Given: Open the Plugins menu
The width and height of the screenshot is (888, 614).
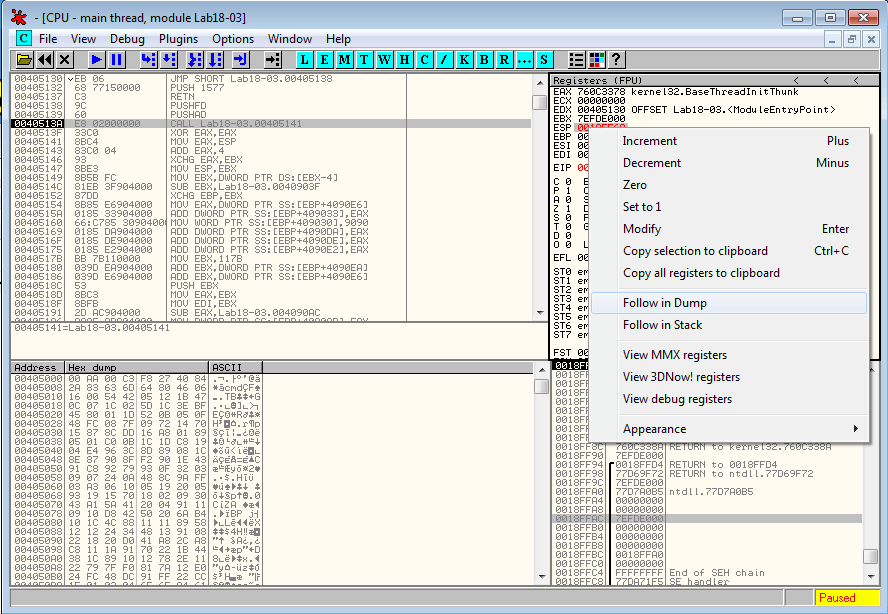Looking at the screenshot, I should click(178, 39).
